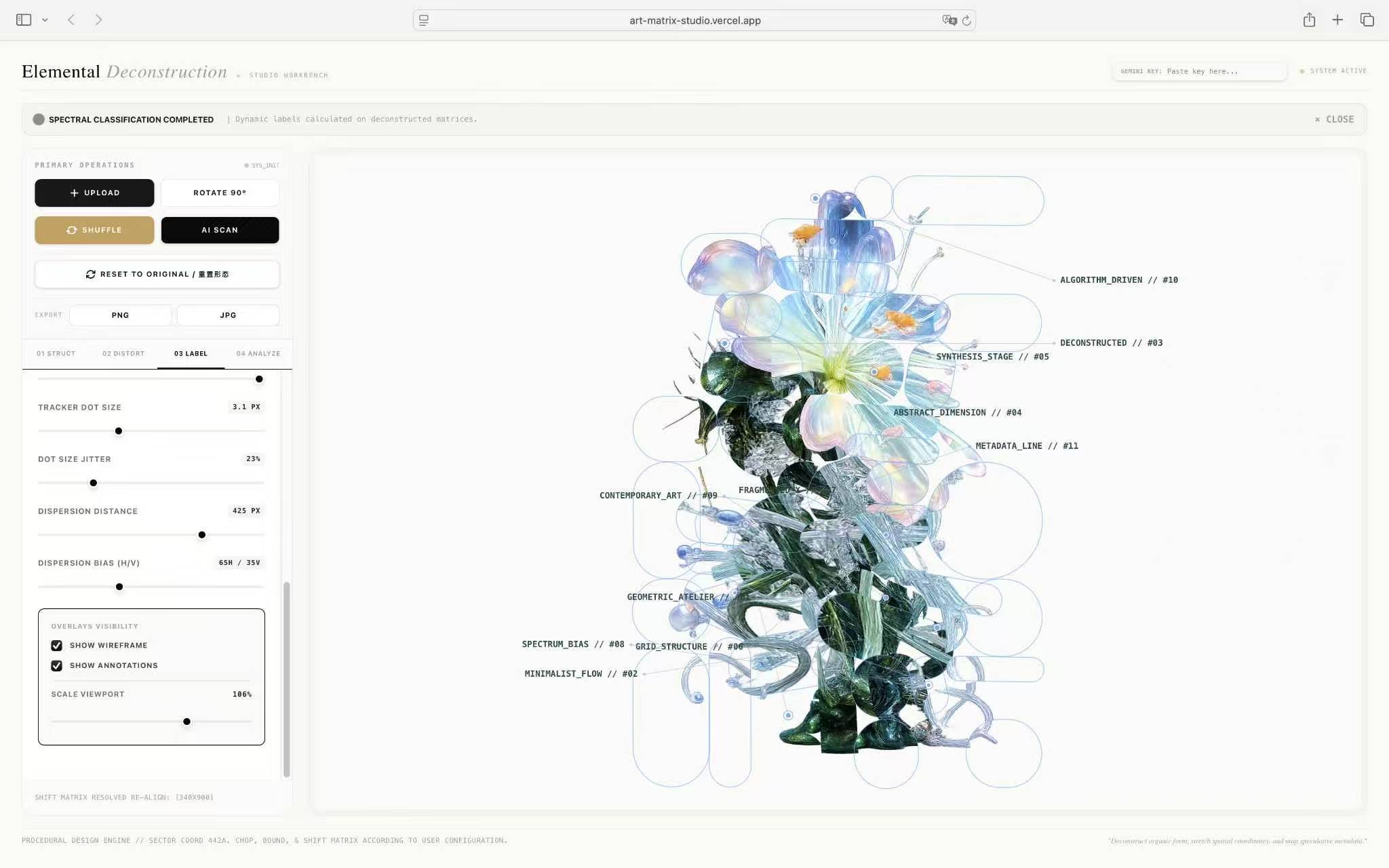1389x868 pixels.
Task: Toggle the browser sidebar icon
Action: coord(24,20)
